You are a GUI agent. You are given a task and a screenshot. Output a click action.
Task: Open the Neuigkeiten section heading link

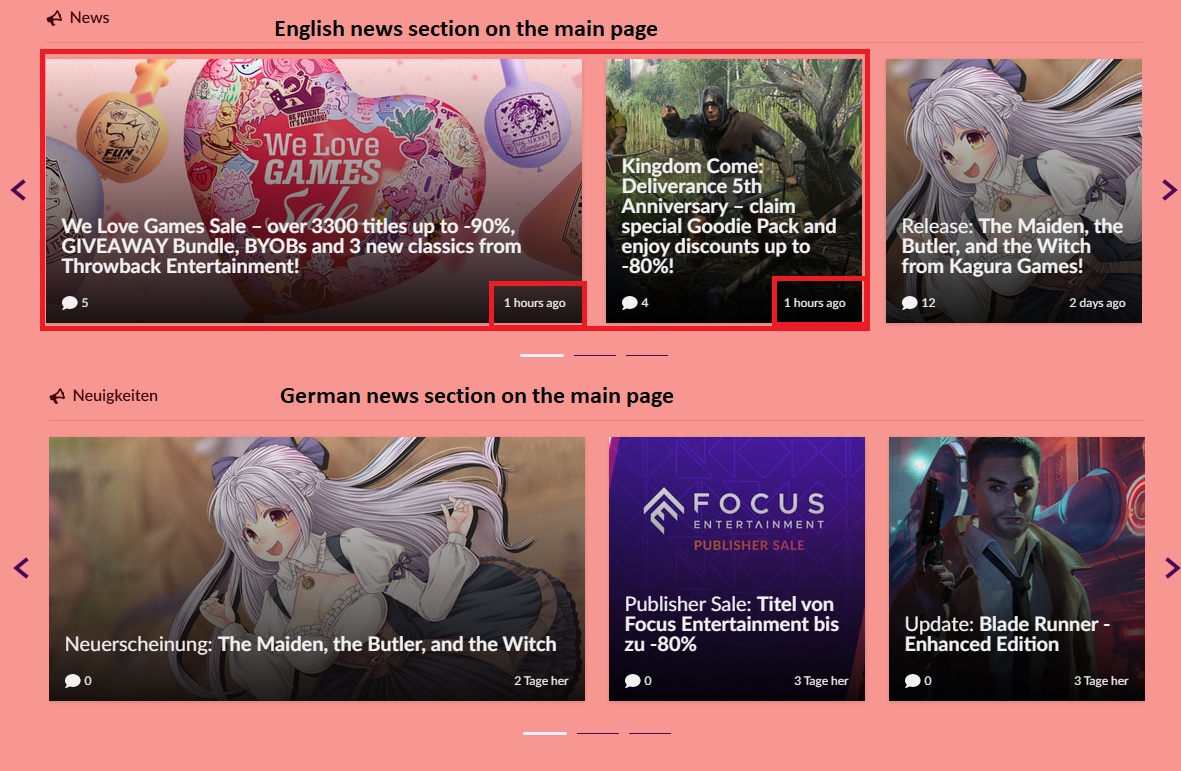115,395
